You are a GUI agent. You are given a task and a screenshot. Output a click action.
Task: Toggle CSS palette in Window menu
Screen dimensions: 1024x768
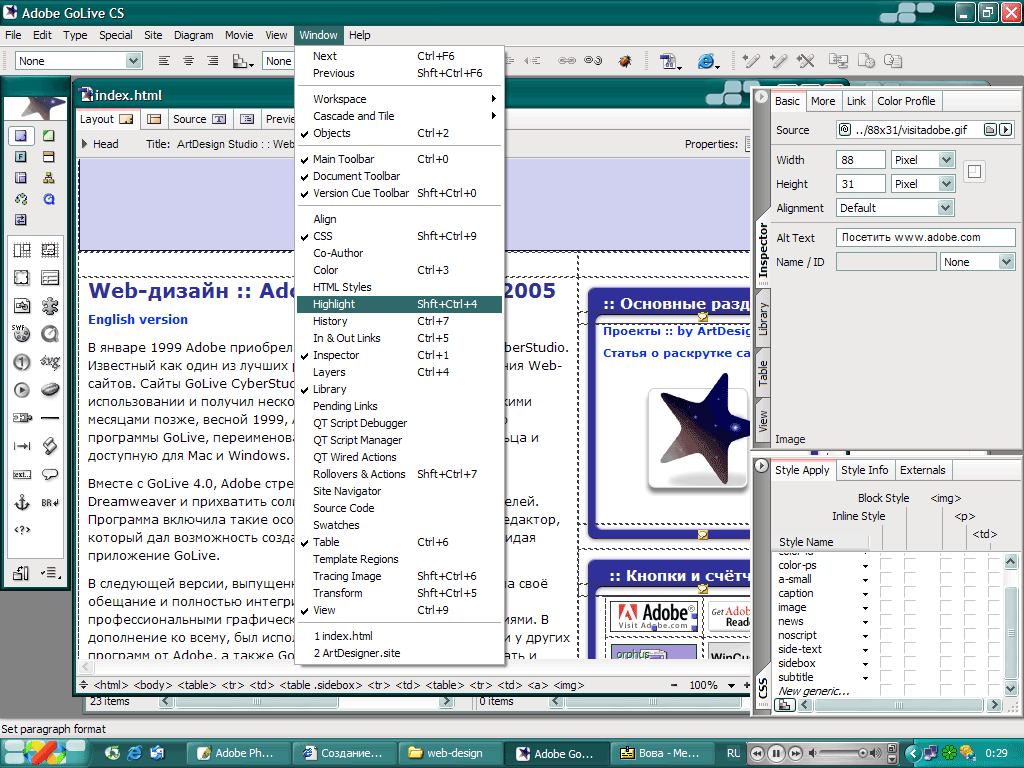(399, 236)
